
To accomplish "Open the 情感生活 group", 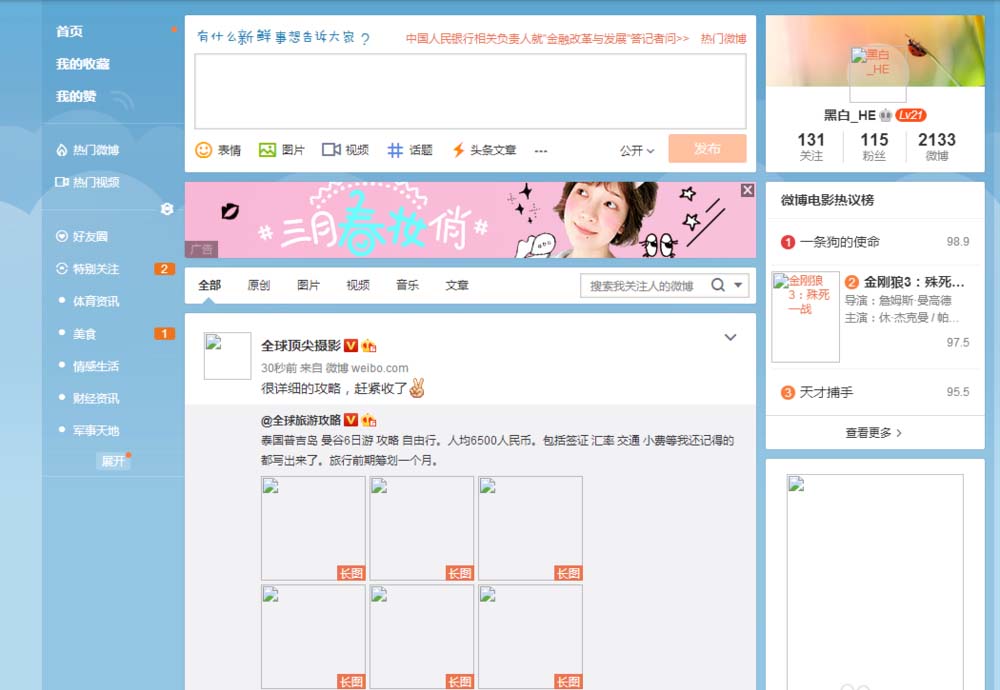I will coord(96,366).
